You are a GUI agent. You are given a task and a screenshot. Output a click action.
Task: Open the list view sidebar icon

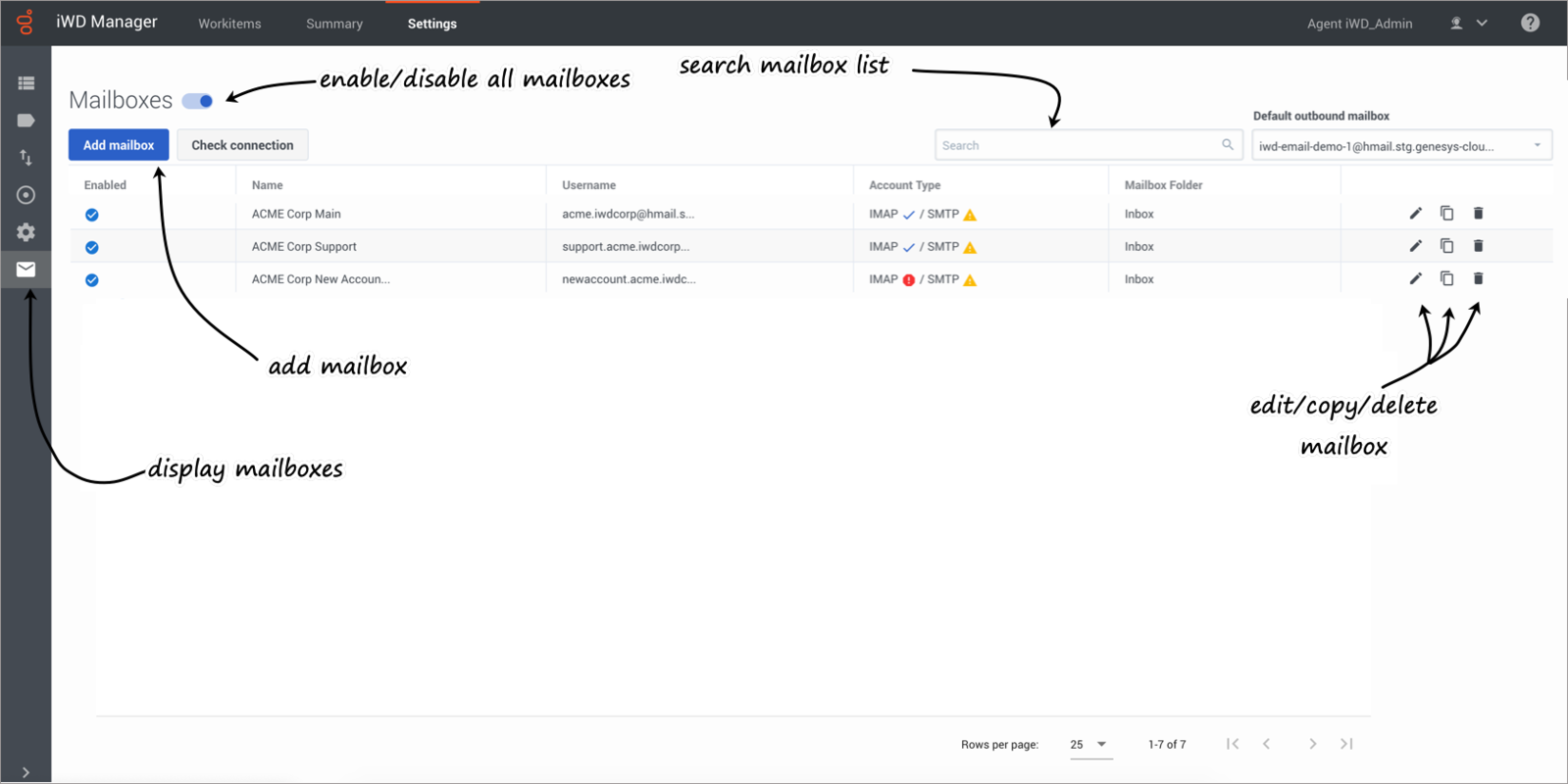[26, 83]
